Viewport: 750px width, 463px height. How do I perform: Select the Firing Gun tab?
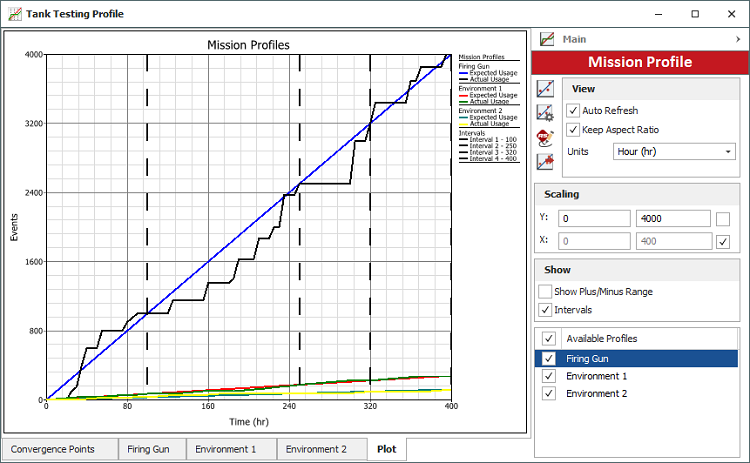point(148,449)
